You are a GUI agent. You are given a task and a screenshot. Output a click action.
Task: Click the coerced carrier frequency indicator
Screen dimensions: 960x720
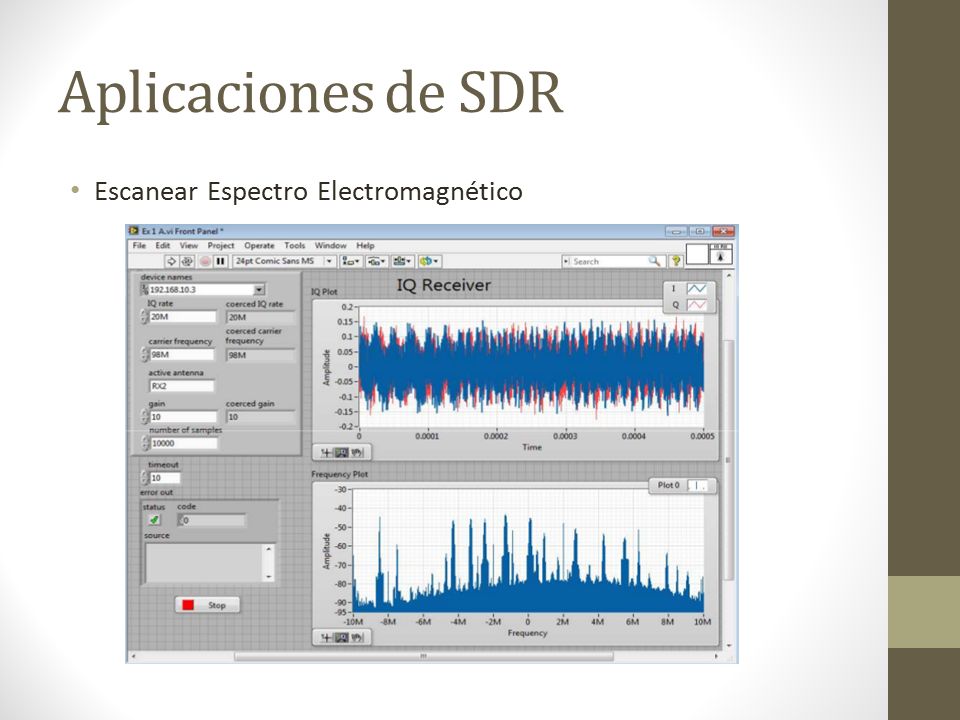(x=260, y=355)
